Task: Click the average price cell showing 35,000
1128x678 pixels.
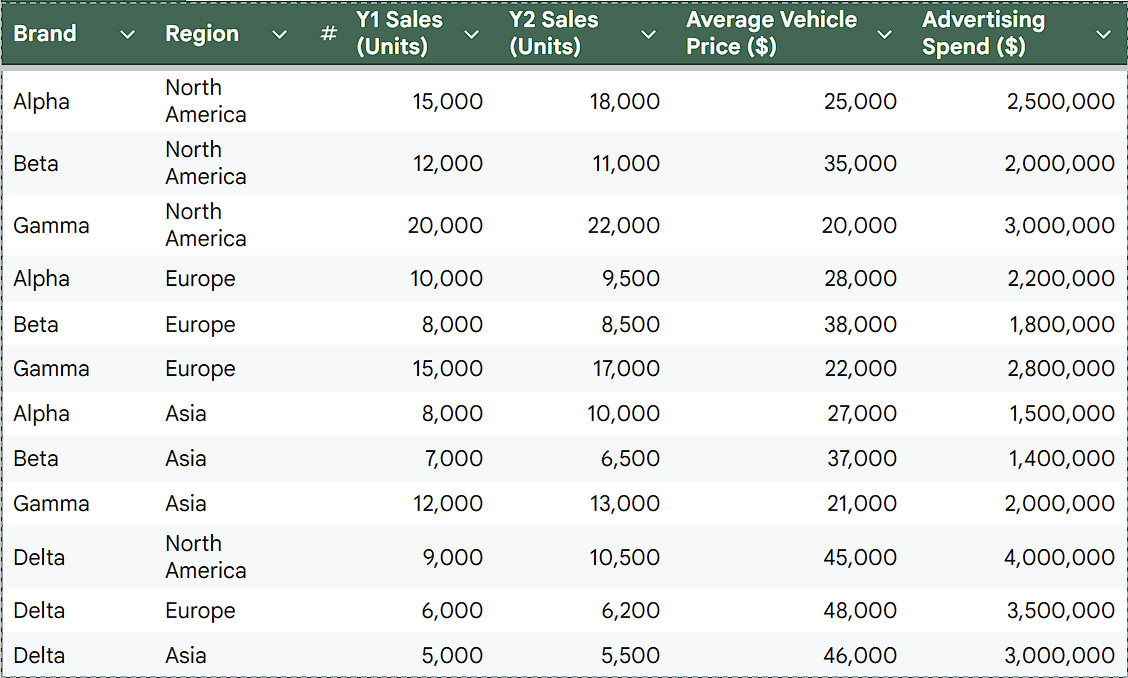Action: (860, 164)
